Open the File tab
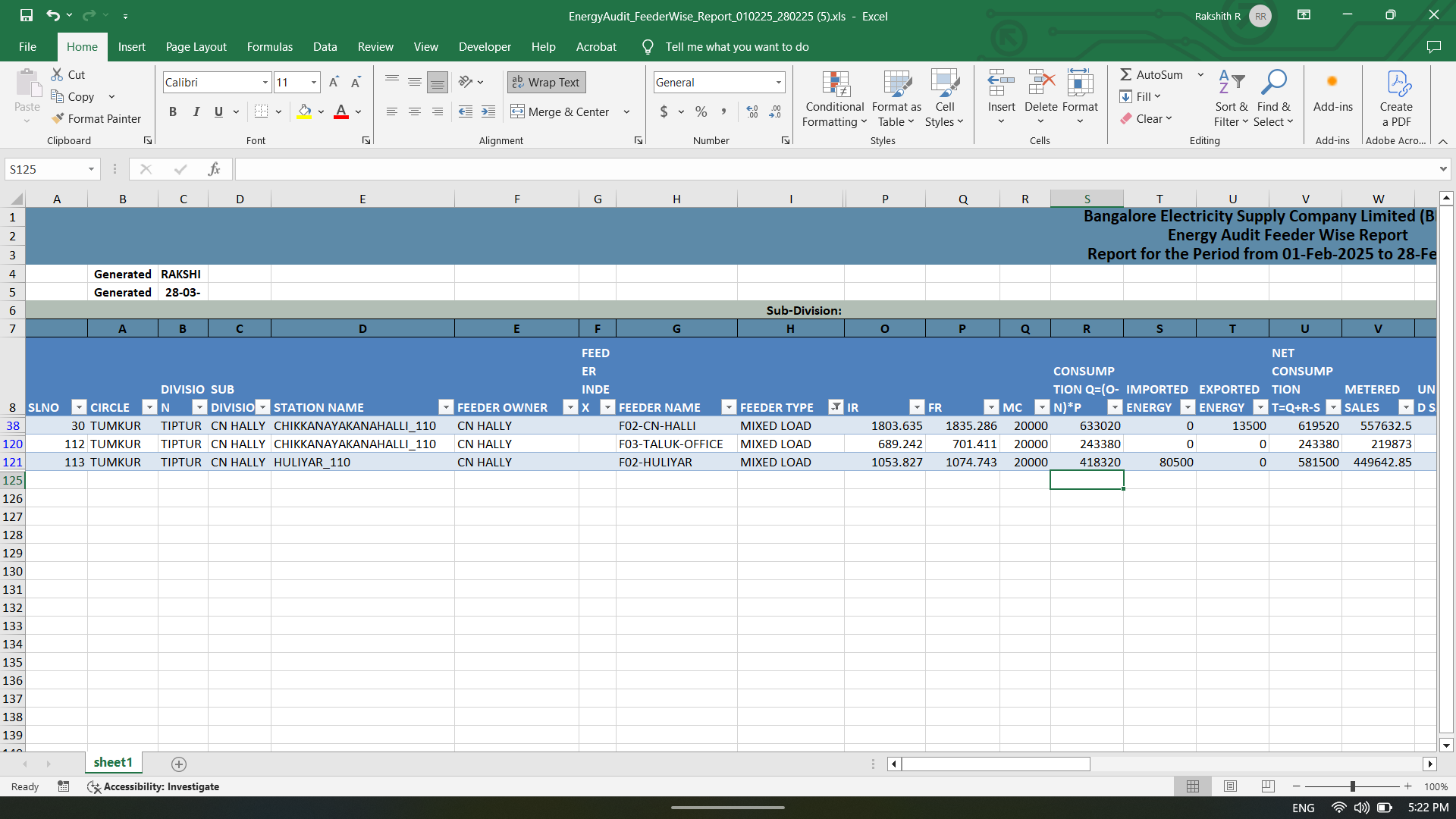Image resolution: width=1456 pixels, height=819 pixels. coord(27,47)
